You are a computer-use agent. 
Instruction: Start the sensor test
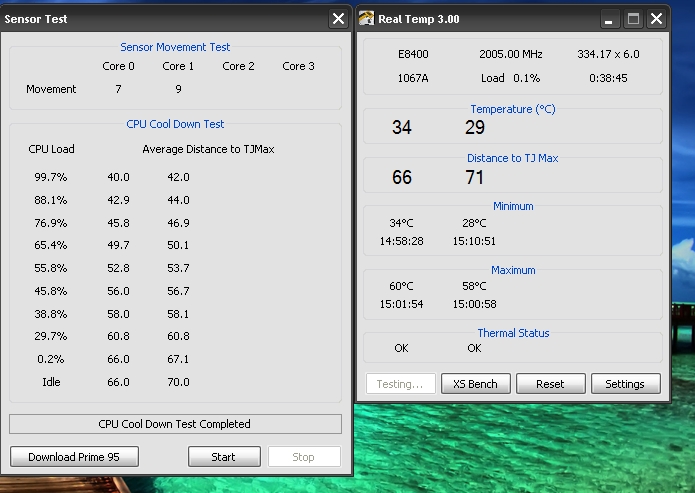click(x=224, y=457)
